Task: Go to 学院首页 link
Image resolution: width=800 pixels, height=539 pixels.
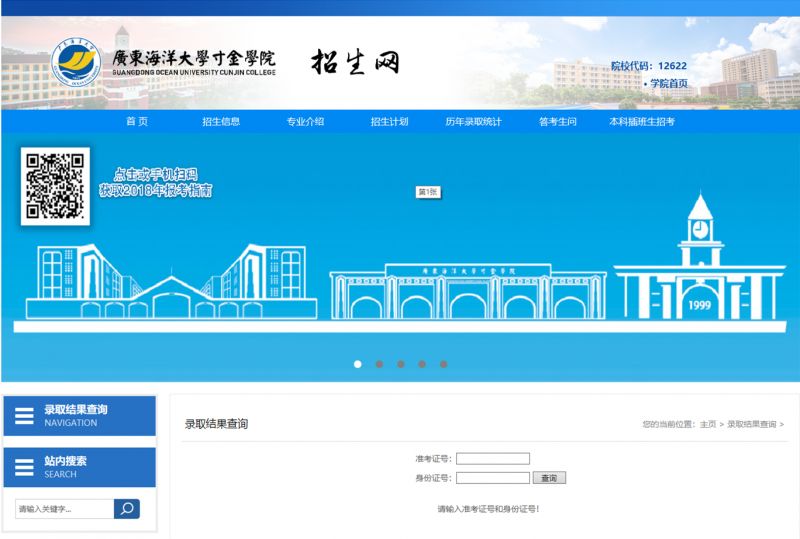Action: (669, 83)
